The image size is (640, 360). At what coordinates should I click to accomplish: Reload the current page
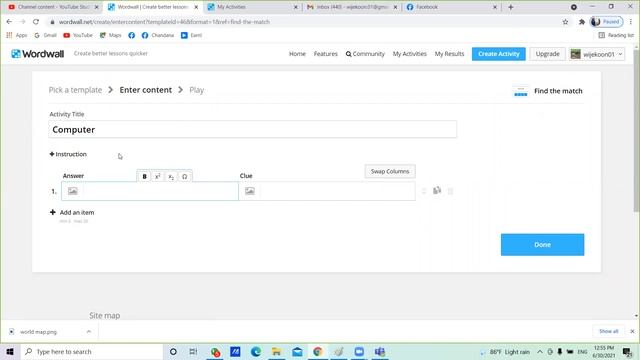point(36,22)
